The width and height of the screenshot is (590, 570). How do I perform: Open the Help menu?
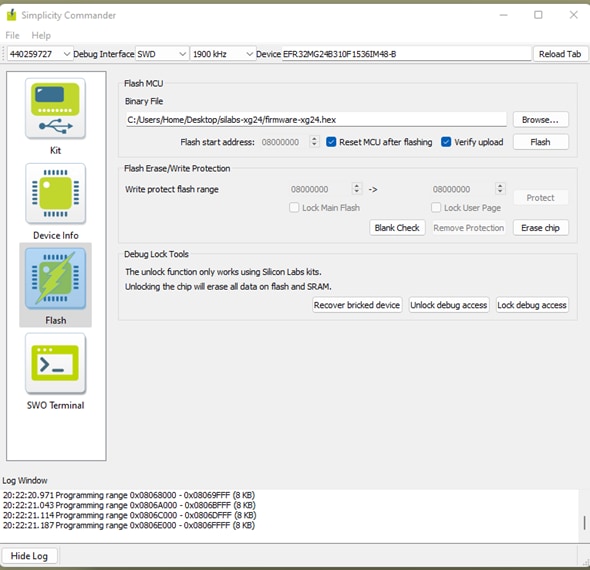[41, 35]
